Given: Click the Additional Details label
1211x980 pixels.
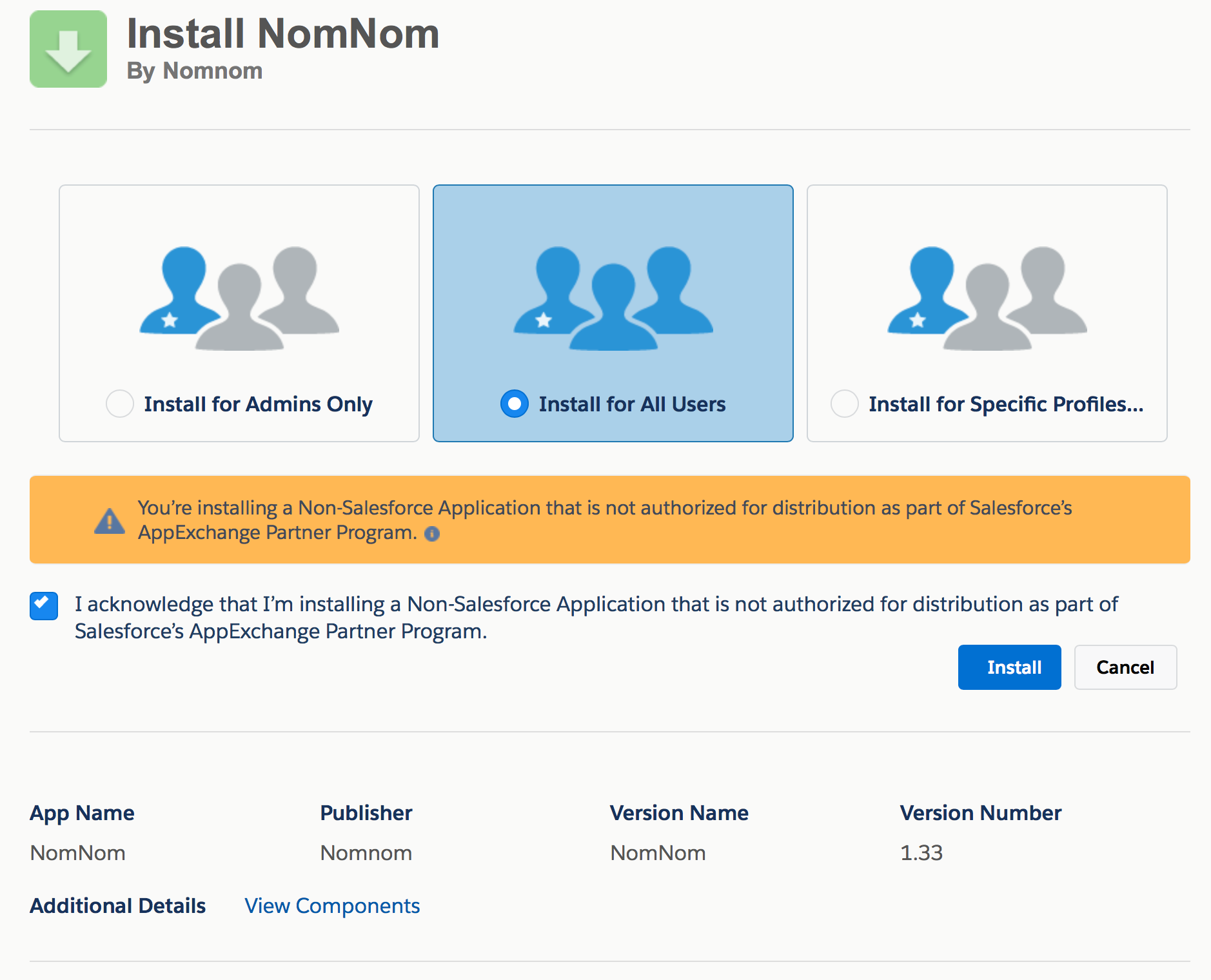Looking at the screenshot, I should tap(117, 906).
